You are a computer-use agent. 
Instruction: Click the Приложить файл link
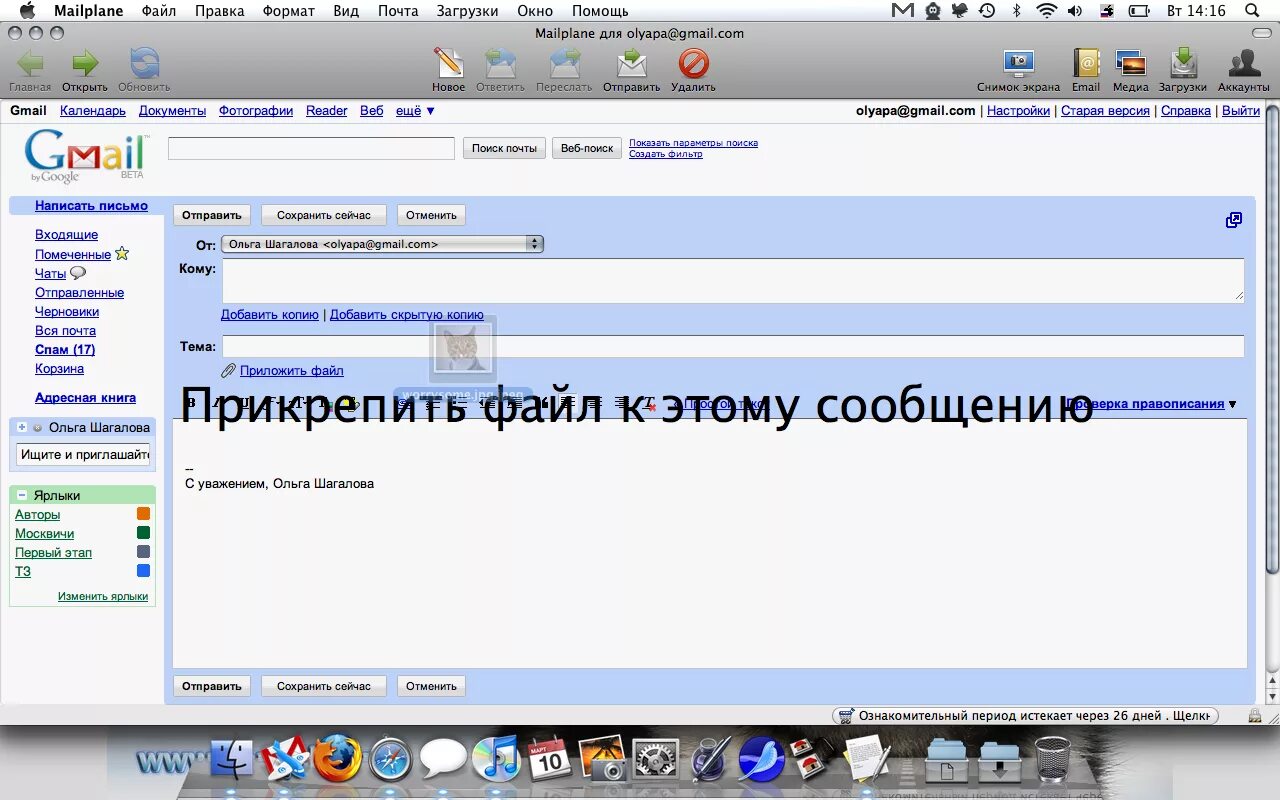tap(292, 371)
